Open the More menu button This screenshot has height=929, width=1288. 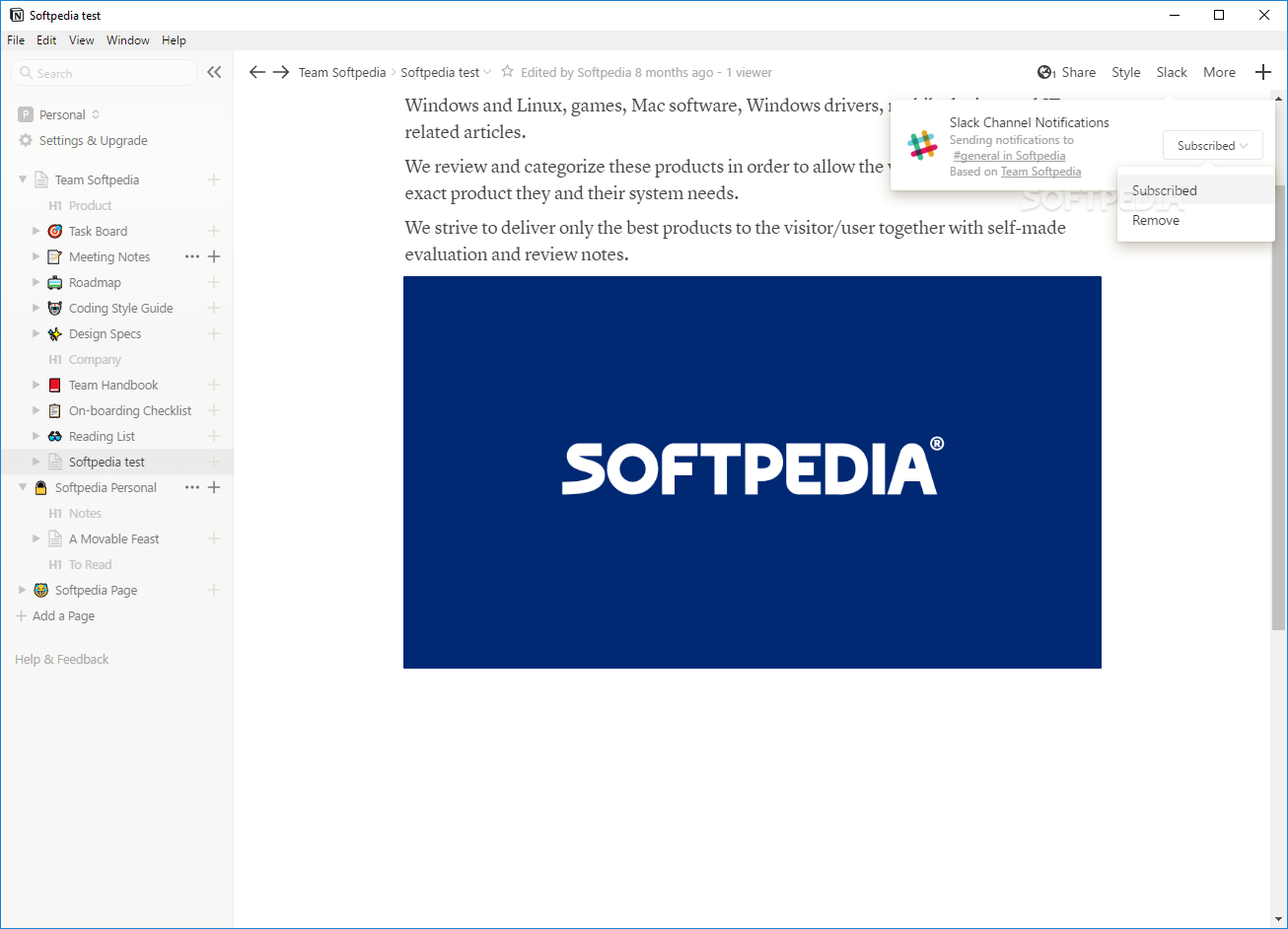[1219, 72]
